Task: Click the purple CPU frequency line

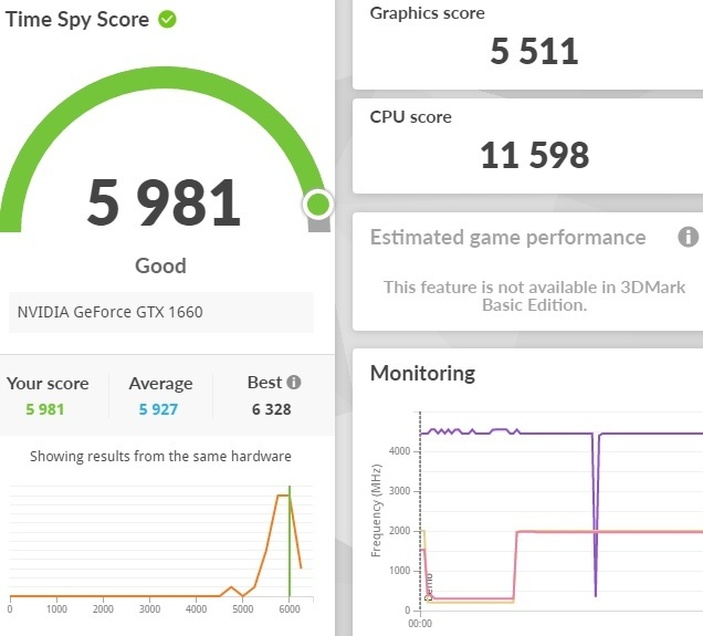Action: pos(556,433)
